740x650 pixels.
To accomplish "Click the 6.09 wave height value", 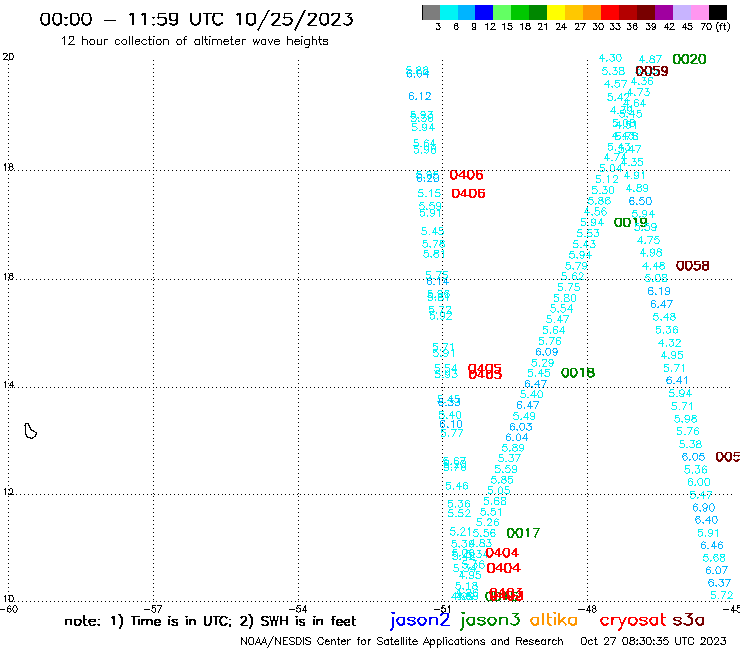I will click(547, 352).
